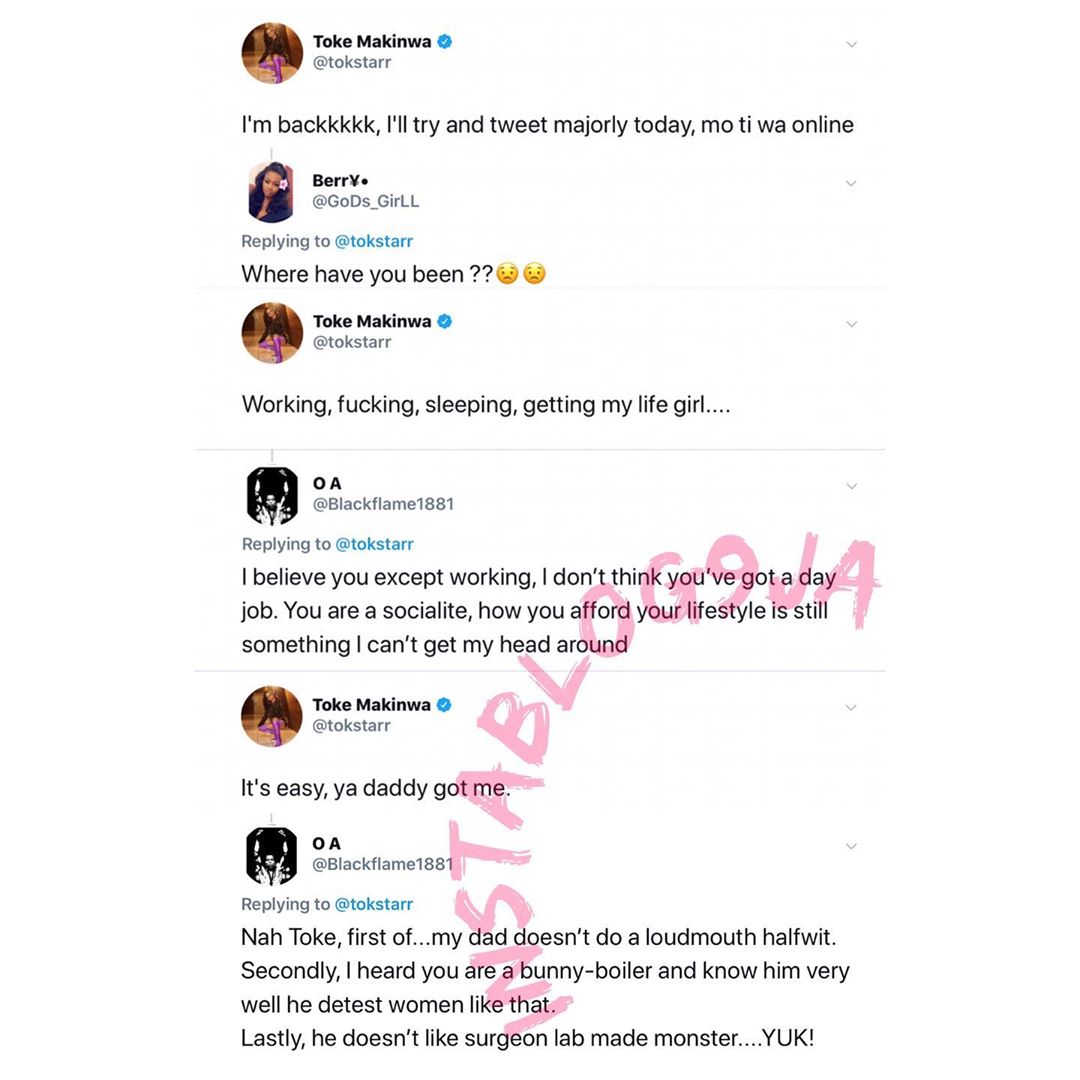The width and height of the screenshot is (1080, 1080).
Task: Click the @Blackflame1881 handle on first O A reply
Action: click(384, 504)
